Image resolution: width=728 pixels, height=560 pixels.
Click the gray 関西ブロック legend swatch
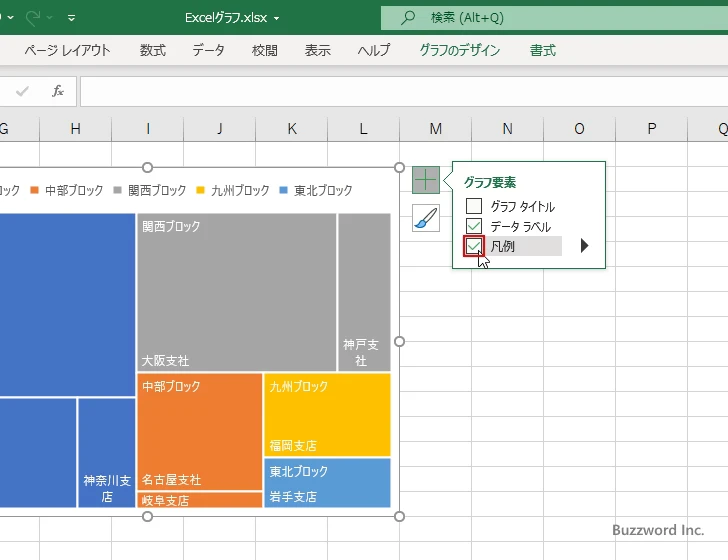(117, 190)
